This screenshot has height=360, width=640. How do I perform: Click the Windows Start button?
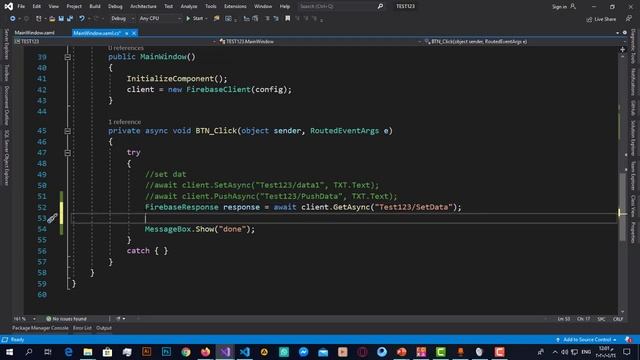coord(9,352)
